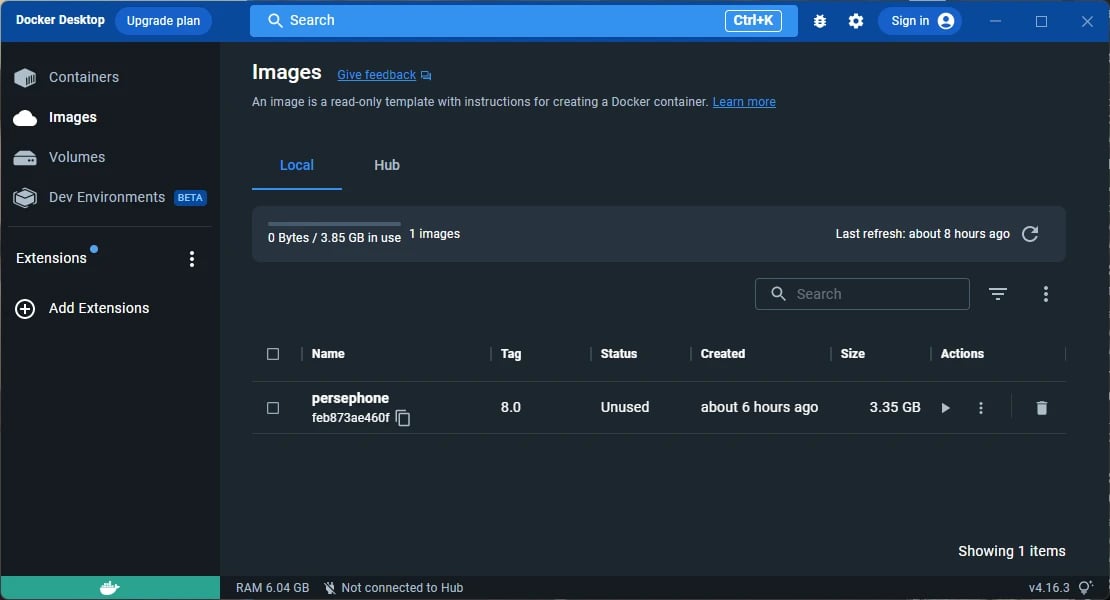
Task: Open the Containers section icon
Action: coord(25,77)
